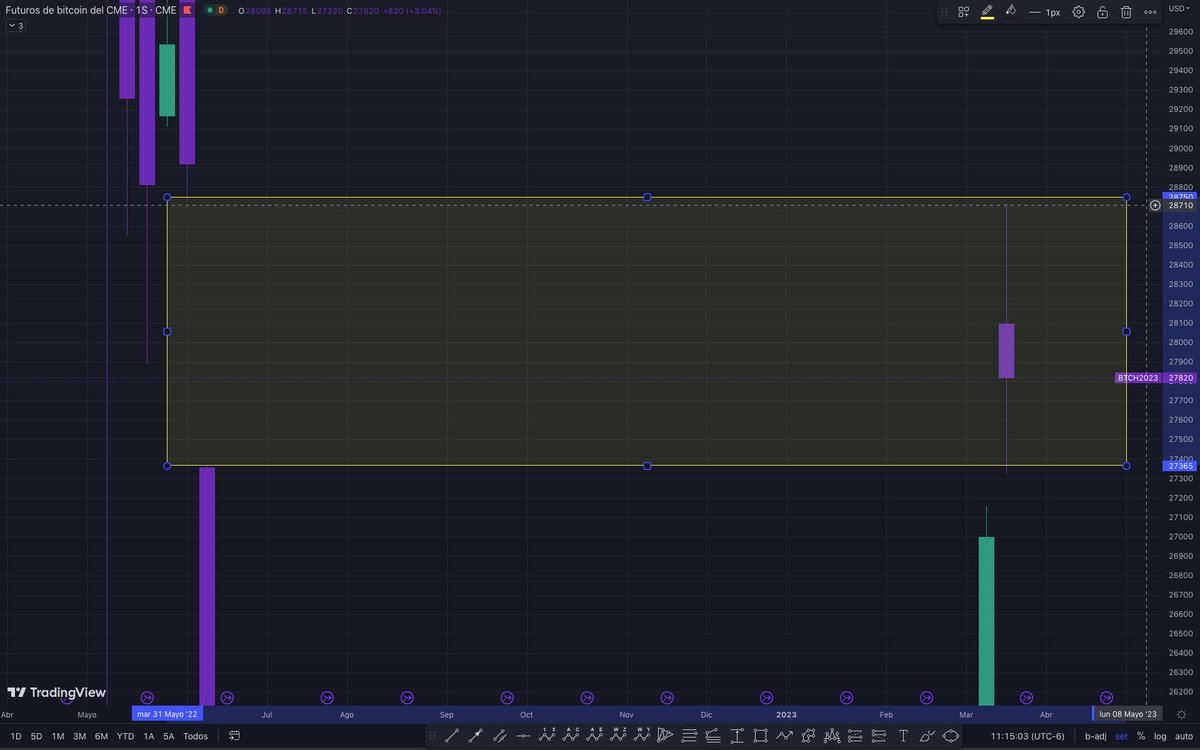Select the Rectangle drawing tool
This screenshot has height=750, width=1200.
pos(761,735)
